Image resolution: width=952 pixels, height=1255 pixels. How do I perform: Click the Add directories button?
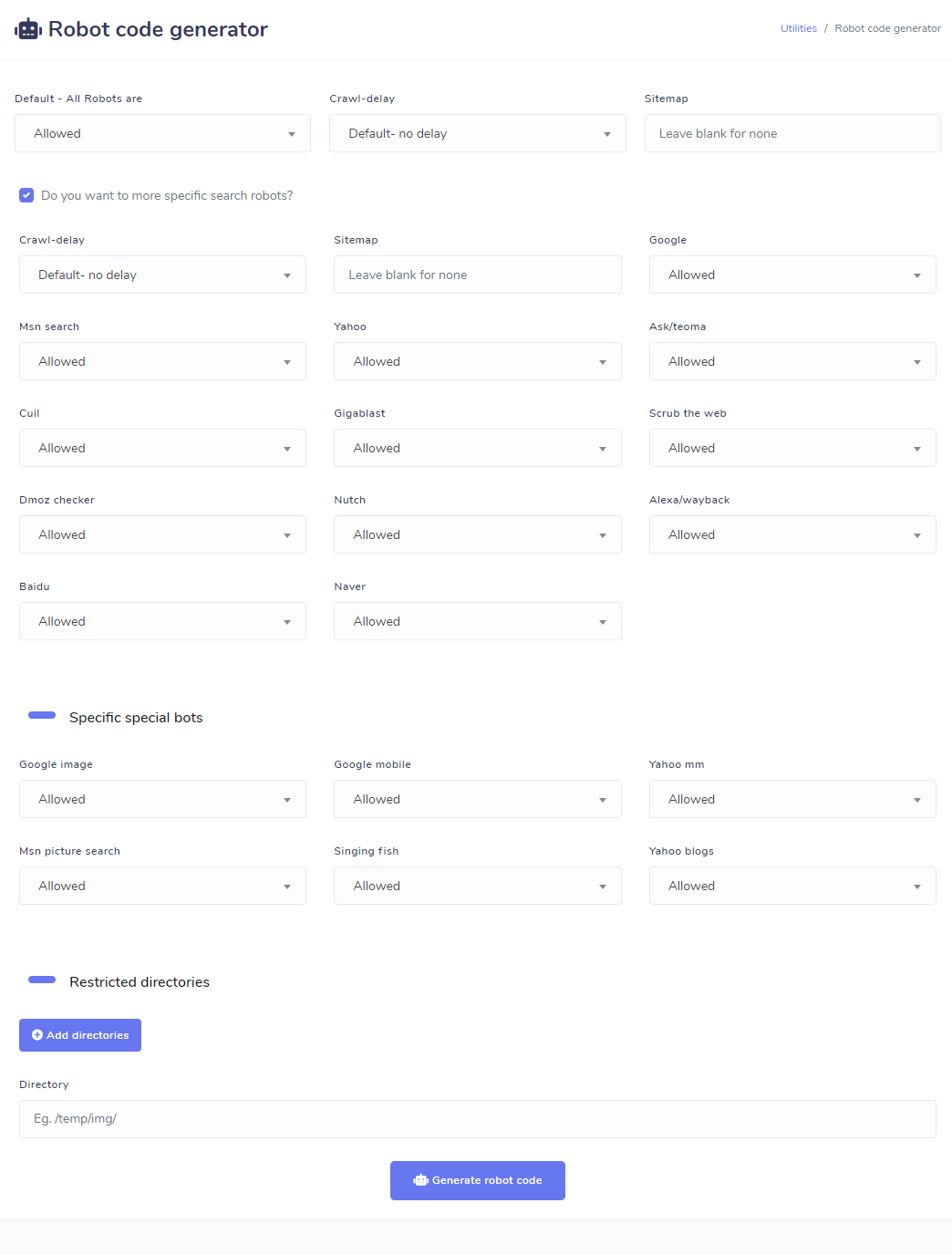point(80,1035)
